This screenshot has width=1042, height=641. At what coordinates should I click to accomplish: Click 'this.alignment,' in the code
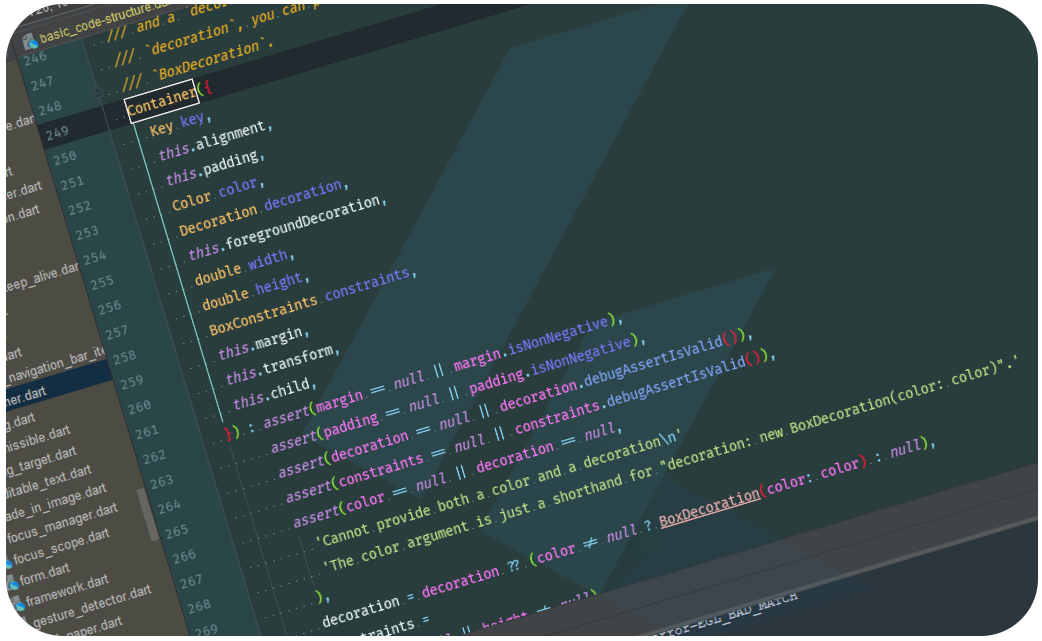(x=215, y=140)
